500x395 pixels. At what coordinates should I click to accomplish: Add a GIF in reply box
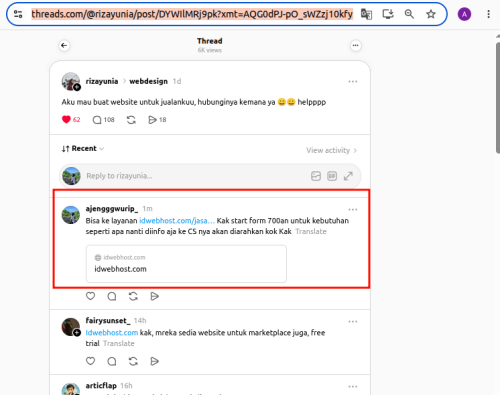point(332,176)
